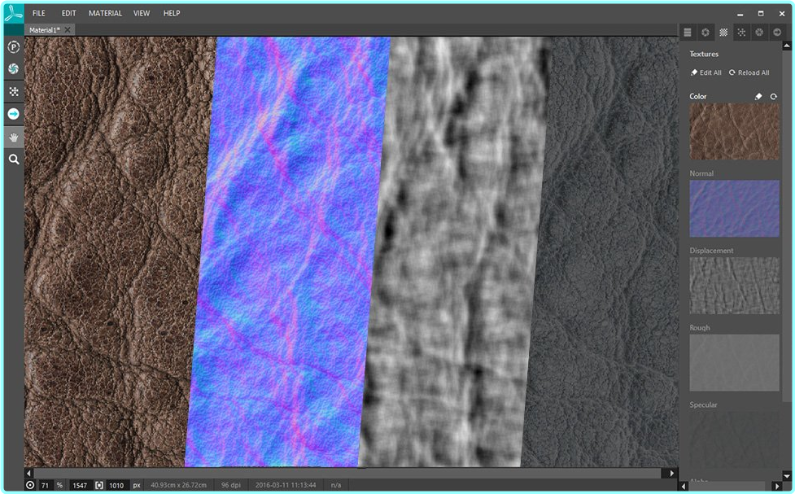Open the HELP menu
Screen dimensions: 795x494
[171, 13]
